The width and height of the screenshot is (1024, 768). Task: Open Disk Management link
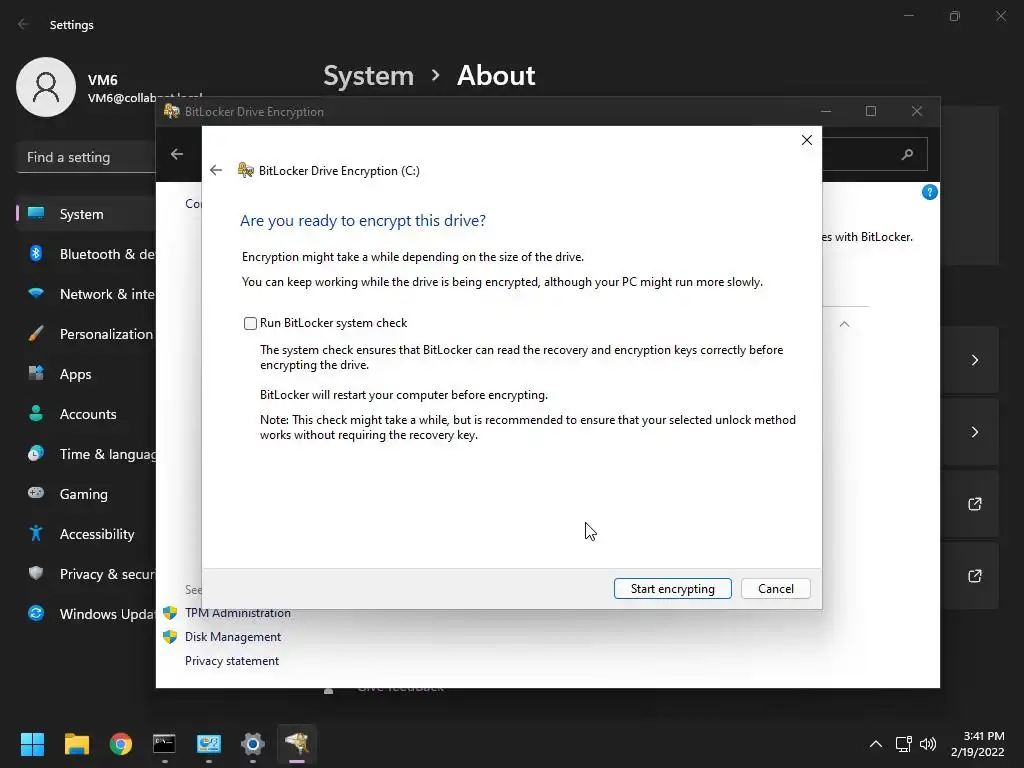point(232,637)
